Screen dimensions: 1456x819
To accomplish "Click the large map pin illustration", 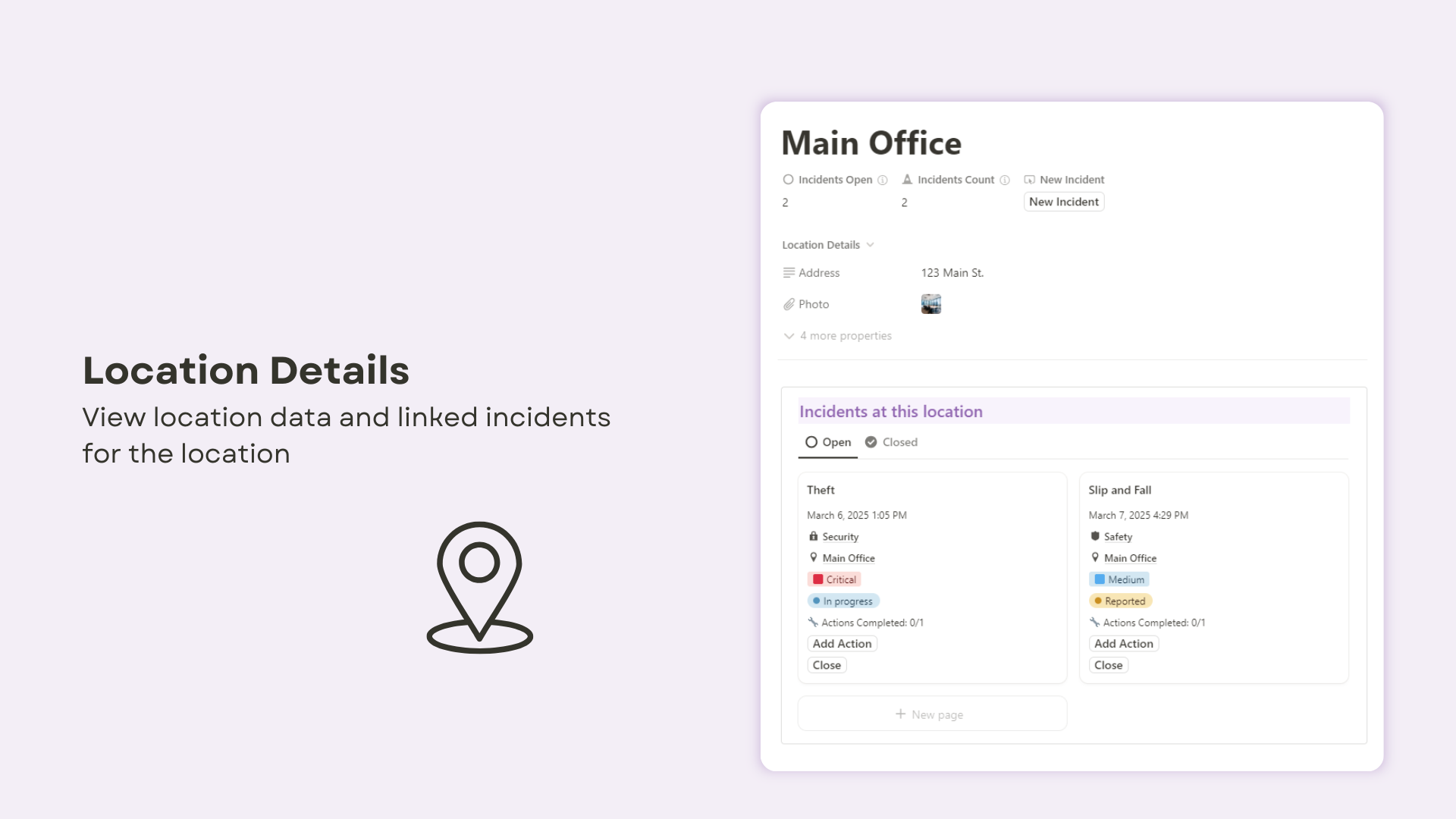I will pyautogui.click(x=479, y=587).
